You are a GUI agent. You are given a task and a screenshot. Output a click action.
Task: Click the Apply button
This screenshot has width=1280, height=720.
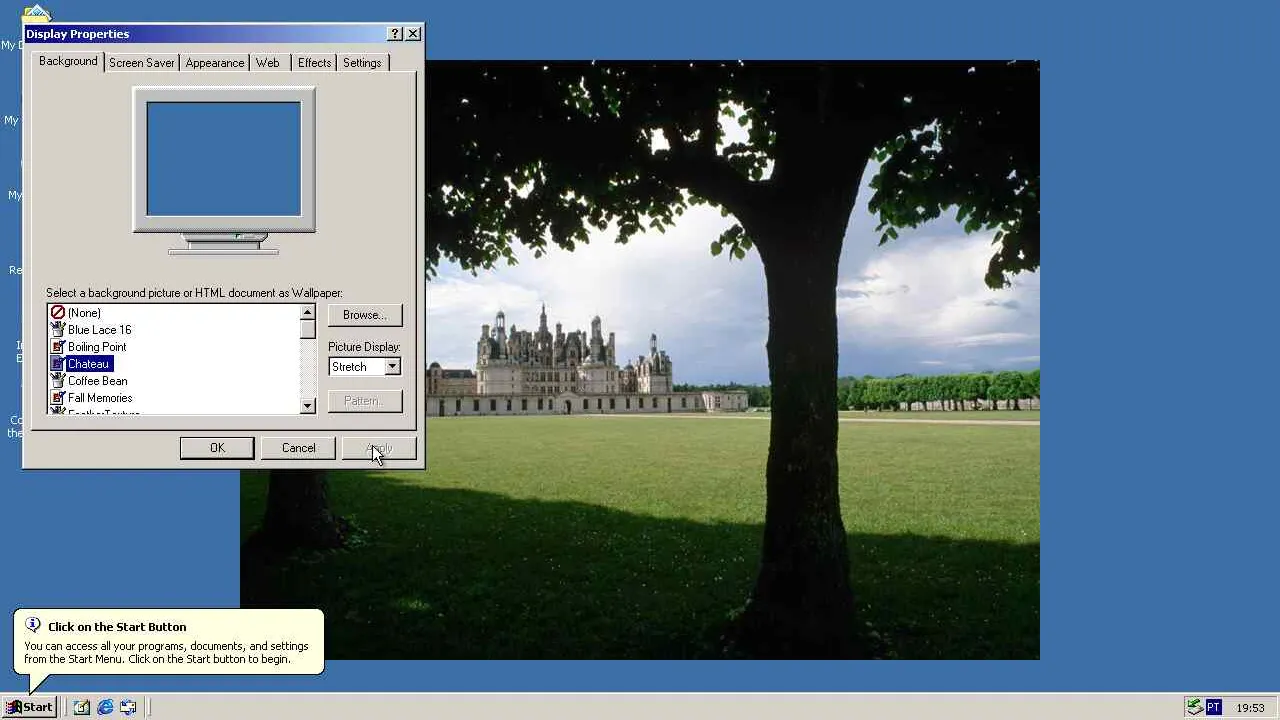(x=379, y=448)
